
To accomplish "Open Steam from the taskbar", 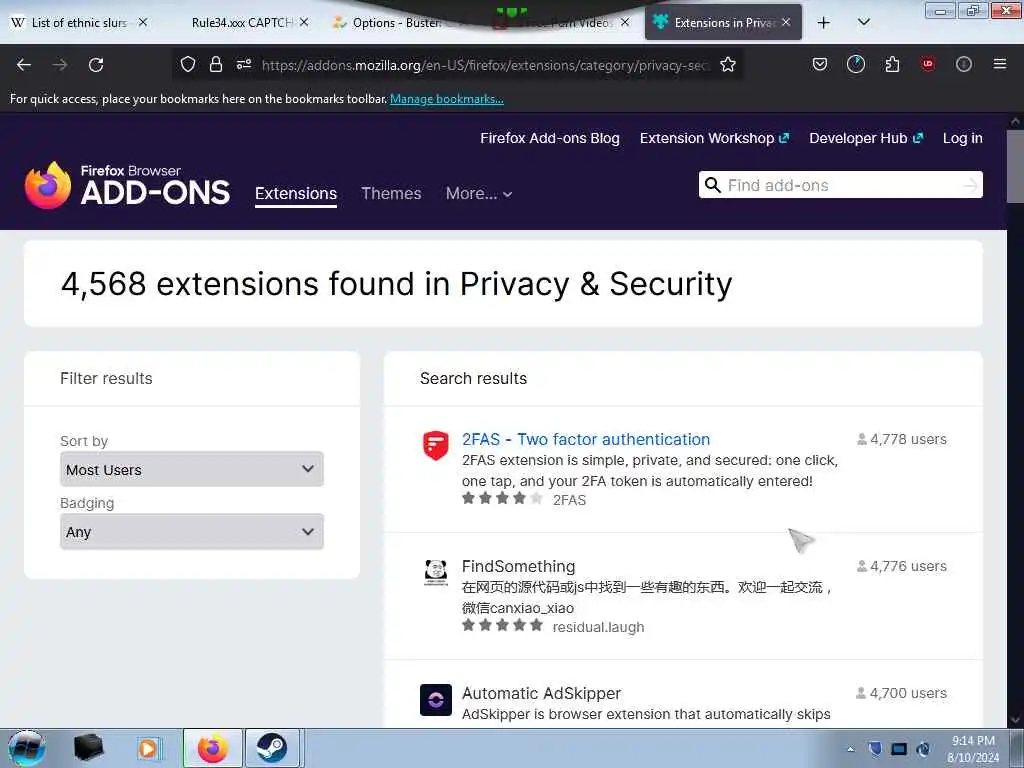I will (272, 748).
